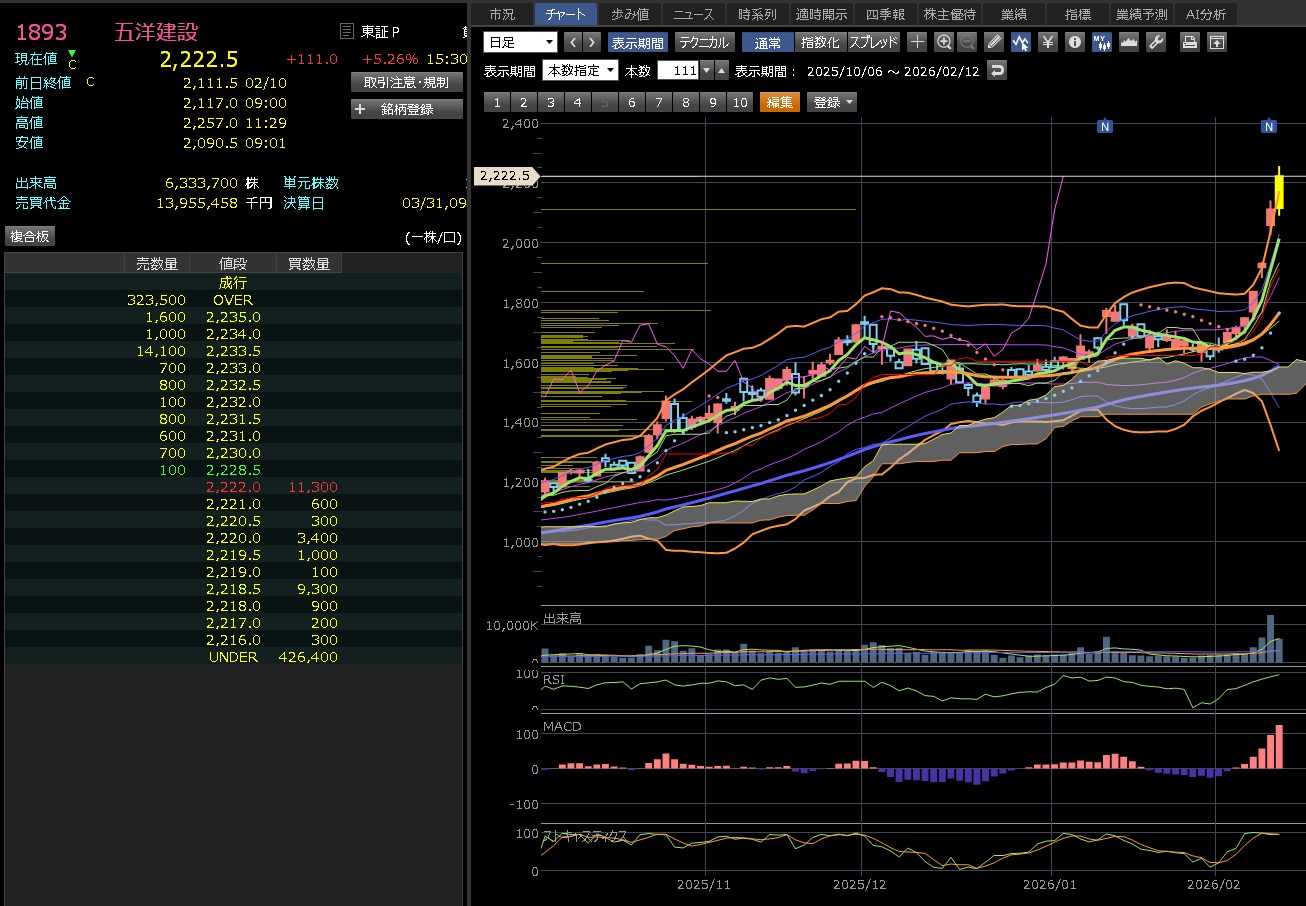Click the yen symbol icon
Screen dimensions: 1306x906
(x=1047, y=42)
